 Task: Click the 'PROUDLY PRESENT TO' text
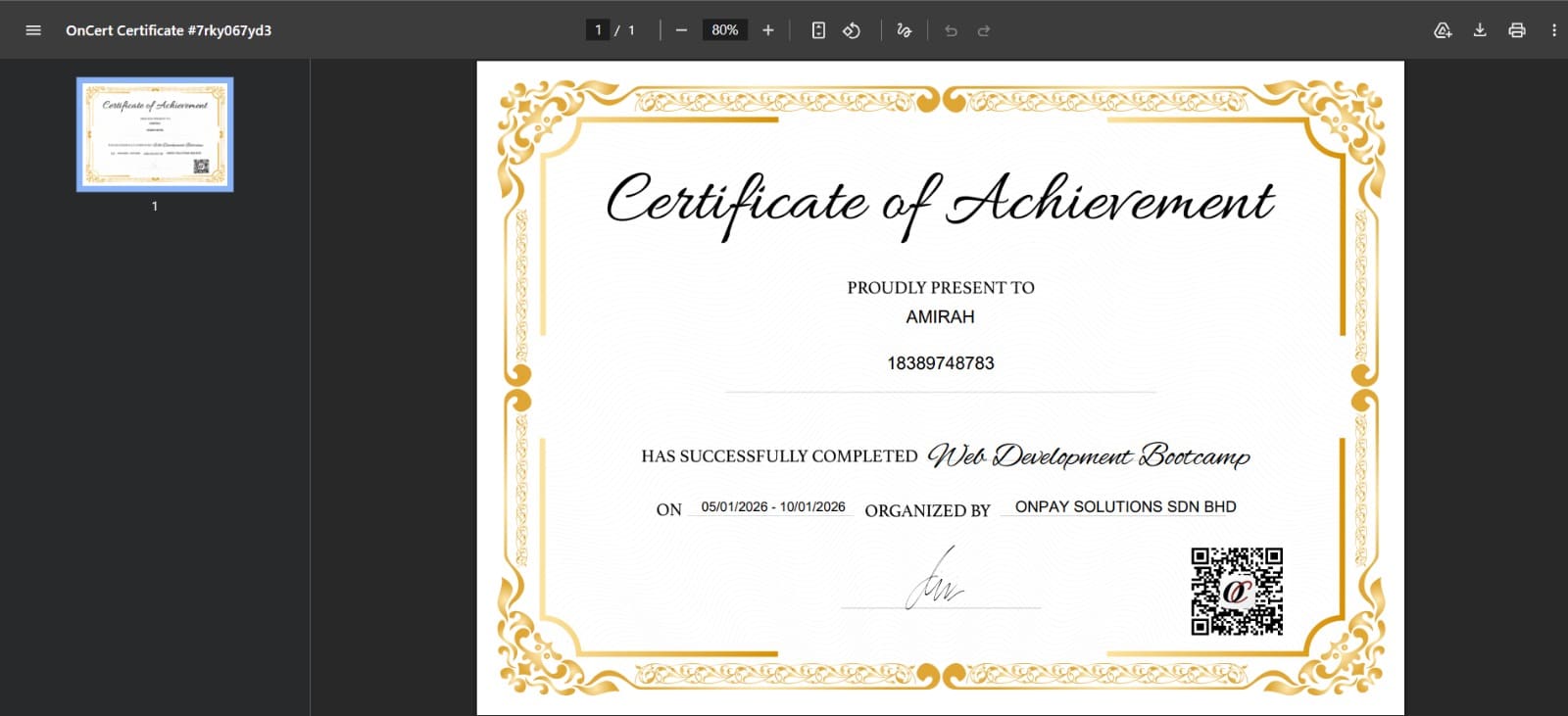pos(941,288)
